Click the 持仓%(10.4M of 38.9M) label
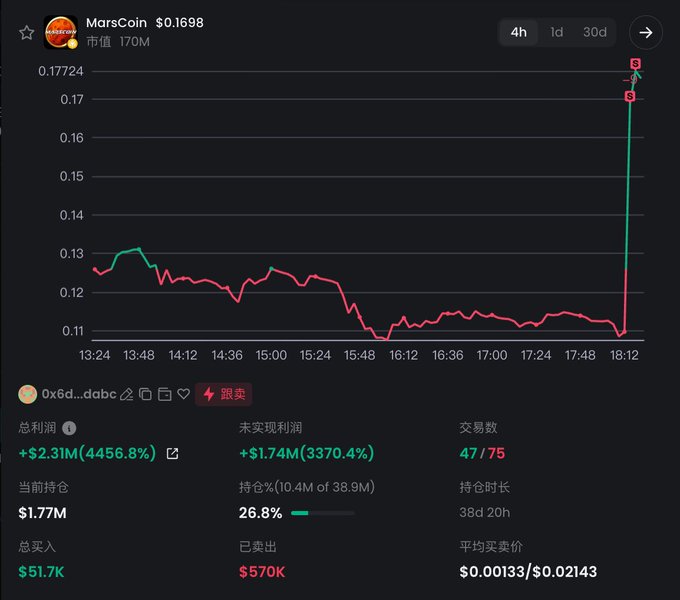 (307, 487)
